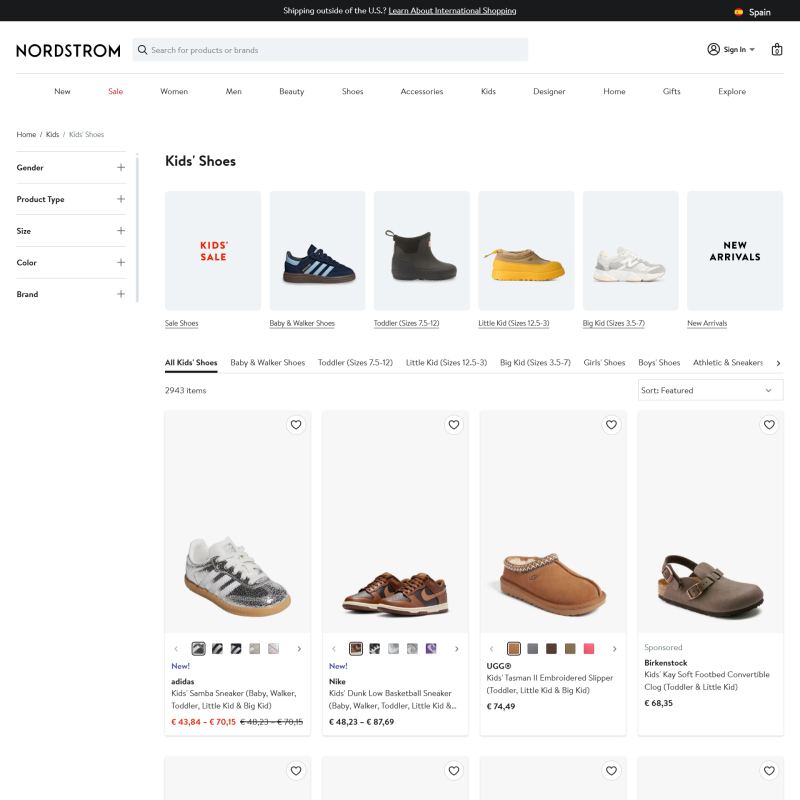800x800 pixels.
Task: Open the New Balance Big Kid shoe tile
Action: point(631,251)
